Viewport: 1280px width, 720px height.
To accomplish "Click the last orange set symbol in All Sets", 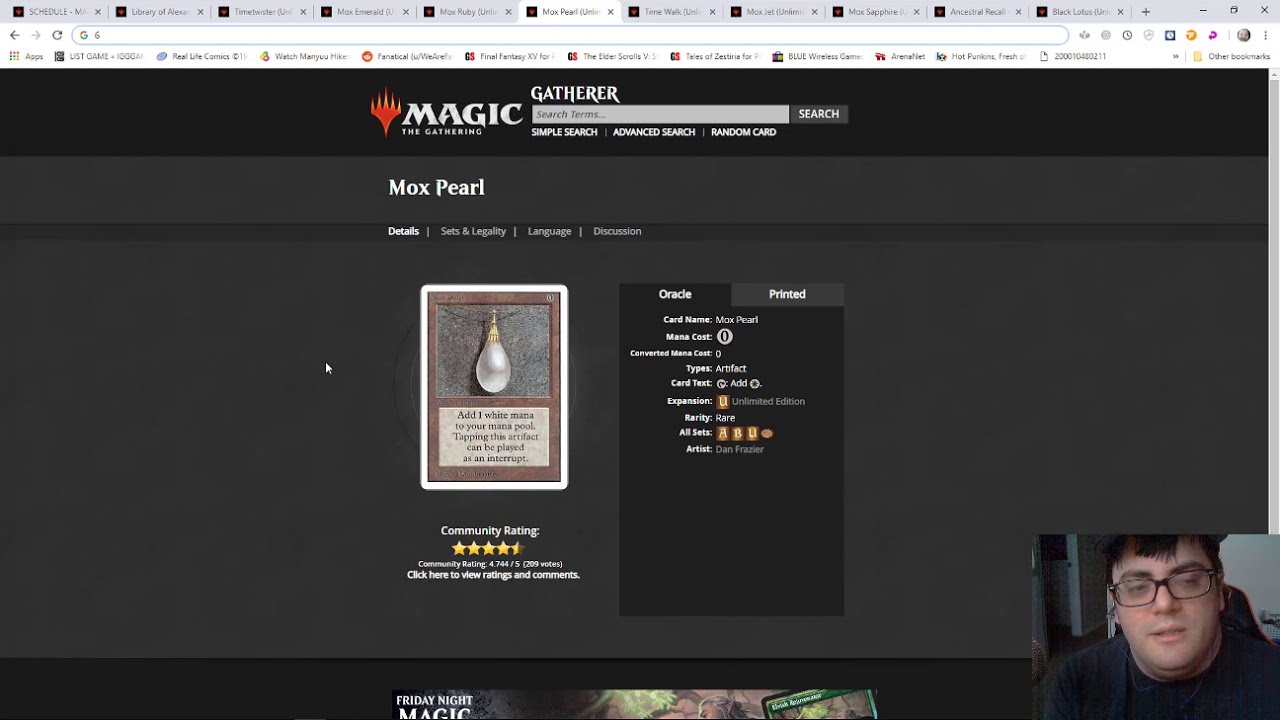I will tap(767, 433).
